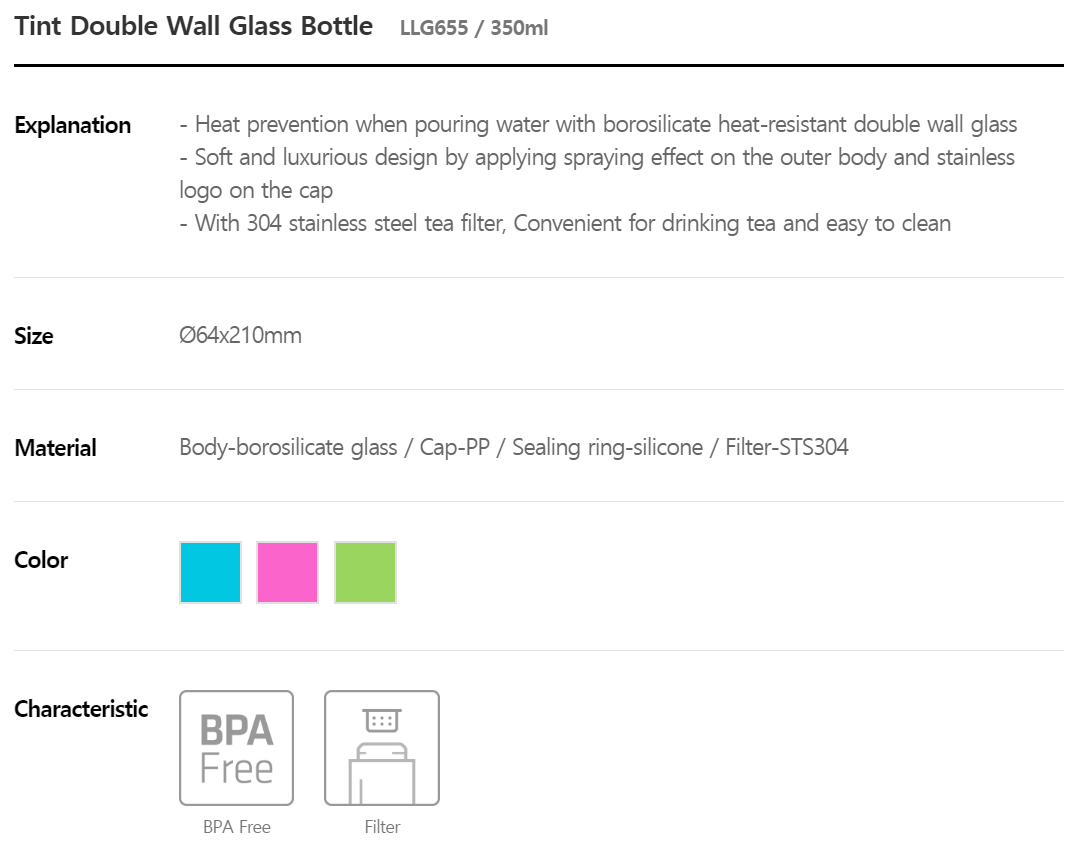Click the Ø64x210mm size value

pyautogui.click(x=240, y=335)
